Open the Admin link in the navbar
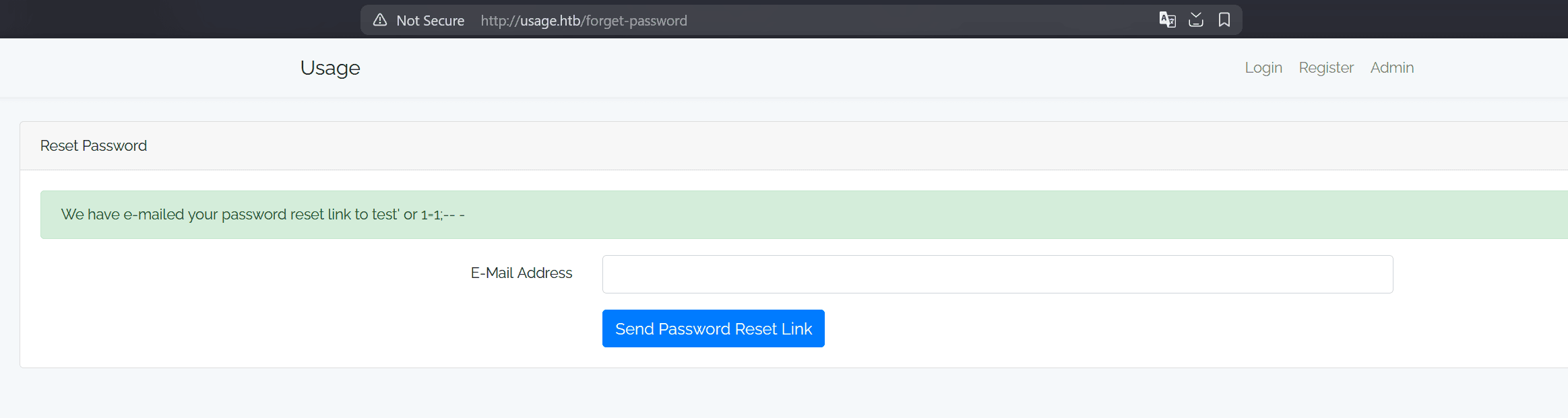The image size is (1568, 418). (x=1391, y=67)
